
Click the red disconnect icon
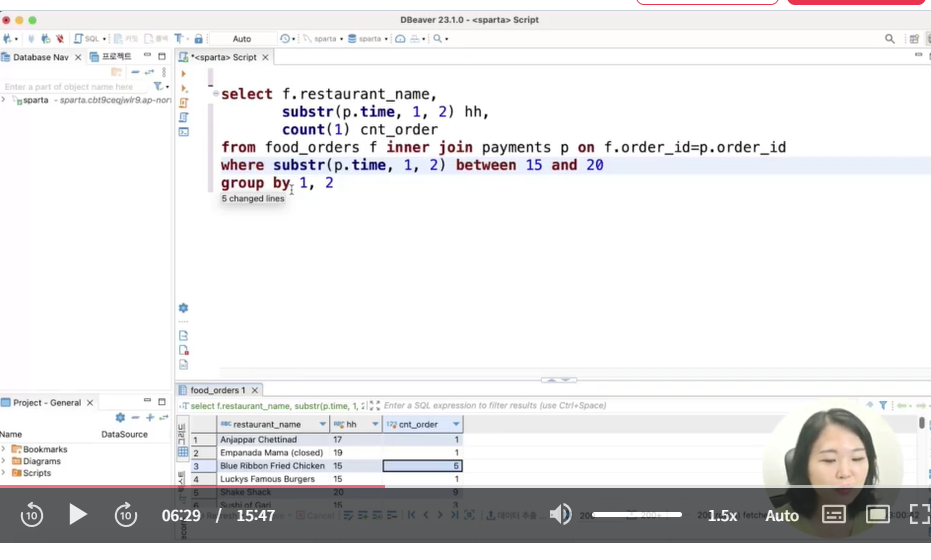(x=59, y=39)
